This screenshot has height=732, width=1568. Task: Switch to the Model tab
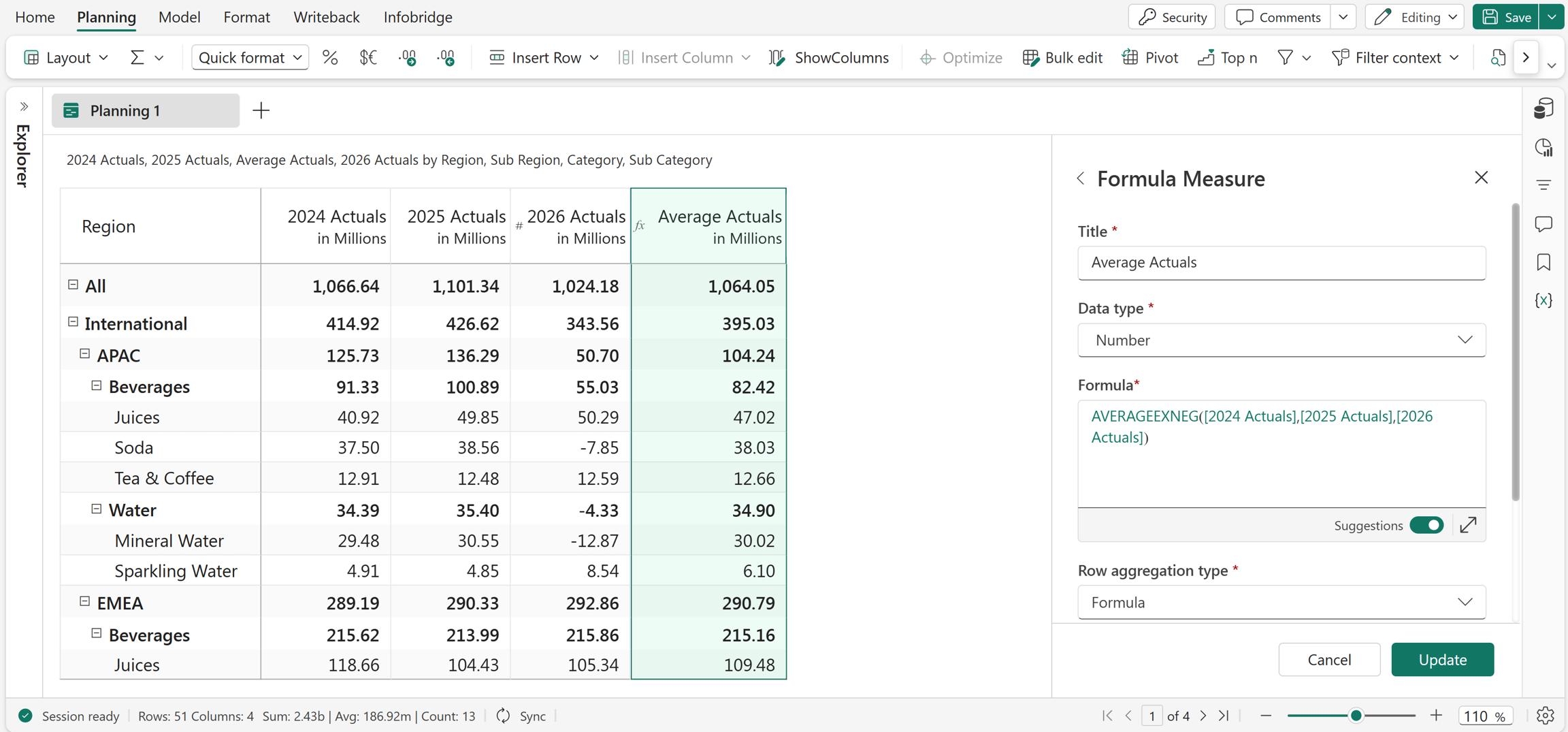[x=180, y=17]
